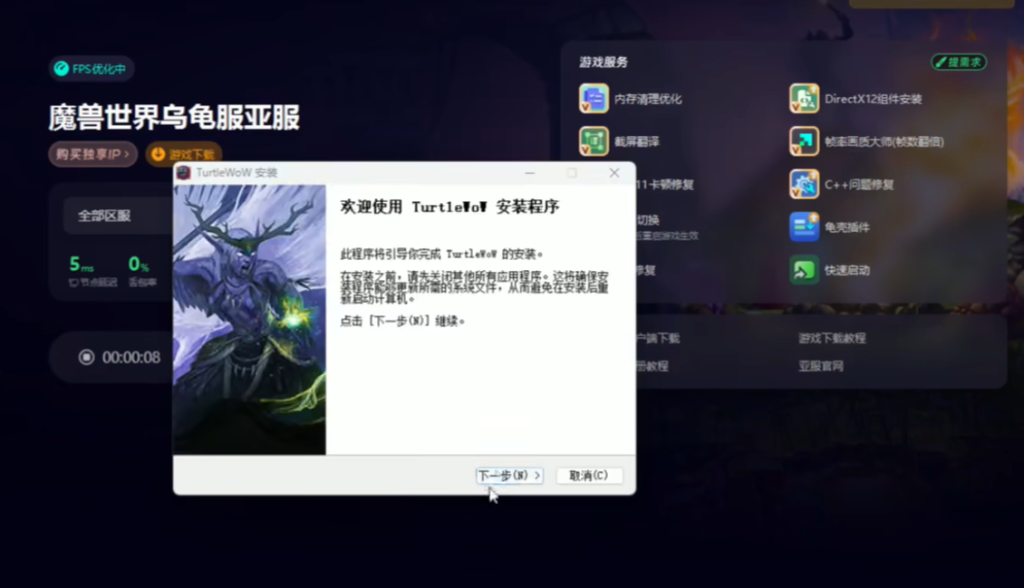Click the 游戏下载 orange button
1024x588 pixels.
coord(184,154)
